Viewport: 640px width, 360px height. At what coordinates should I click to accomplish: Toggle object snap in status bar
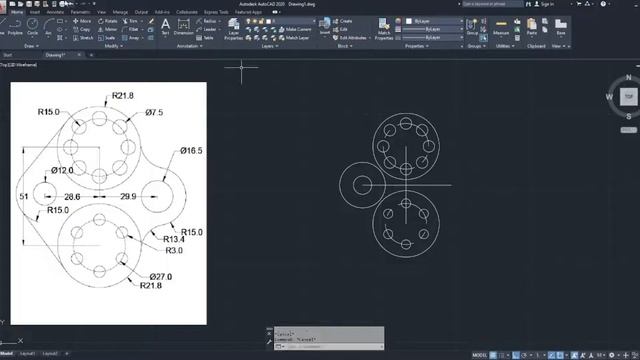560,355
